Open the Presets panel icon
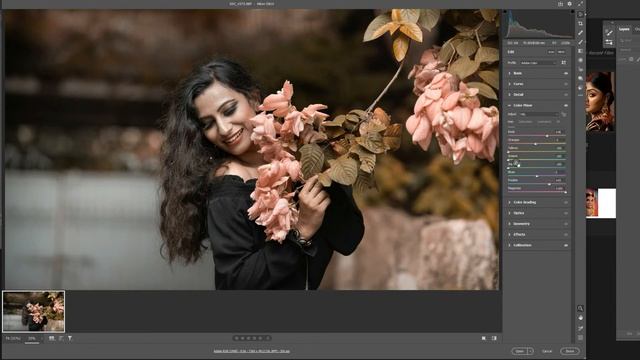Screen dimensions: 640x360 (x=580, y=87)
